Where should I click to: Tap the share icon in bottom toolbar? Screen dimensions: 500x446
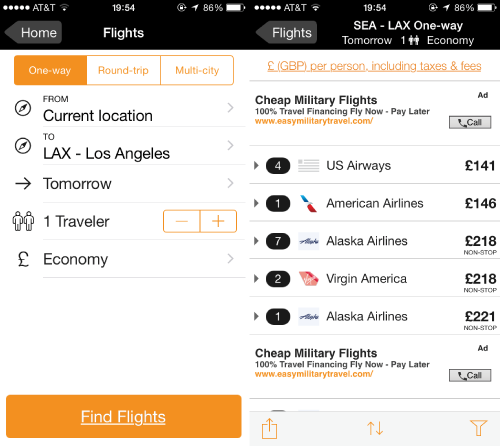click(x=269, y=429)
